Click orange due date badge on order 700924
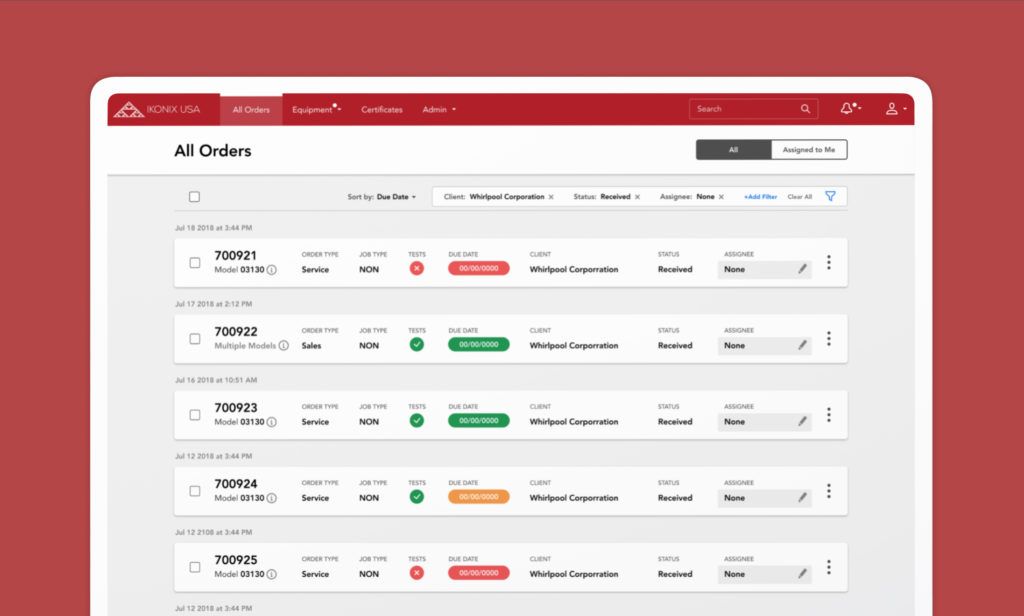 (479, 496)
